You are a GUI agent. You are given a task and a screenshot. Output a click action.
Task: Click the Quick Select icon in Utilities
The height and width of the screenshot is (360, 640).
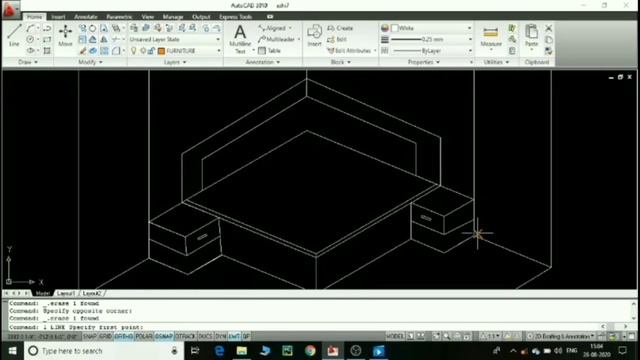(512, 28)
